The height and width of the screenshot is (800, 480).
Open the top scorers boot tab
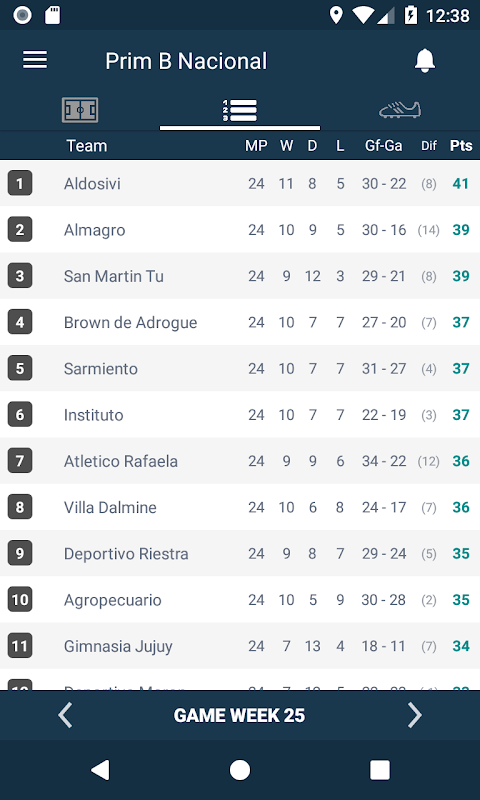click(x=400, y=110)
